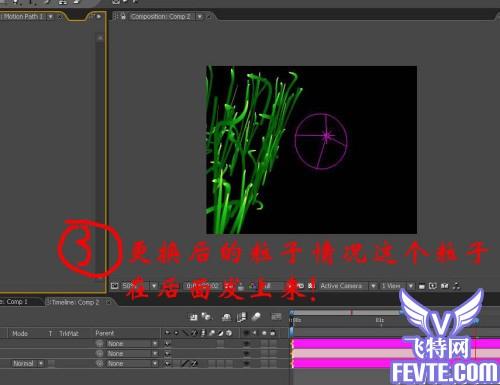
Task: Open the Graph Editor timeline icon
Action: (276, 316)
